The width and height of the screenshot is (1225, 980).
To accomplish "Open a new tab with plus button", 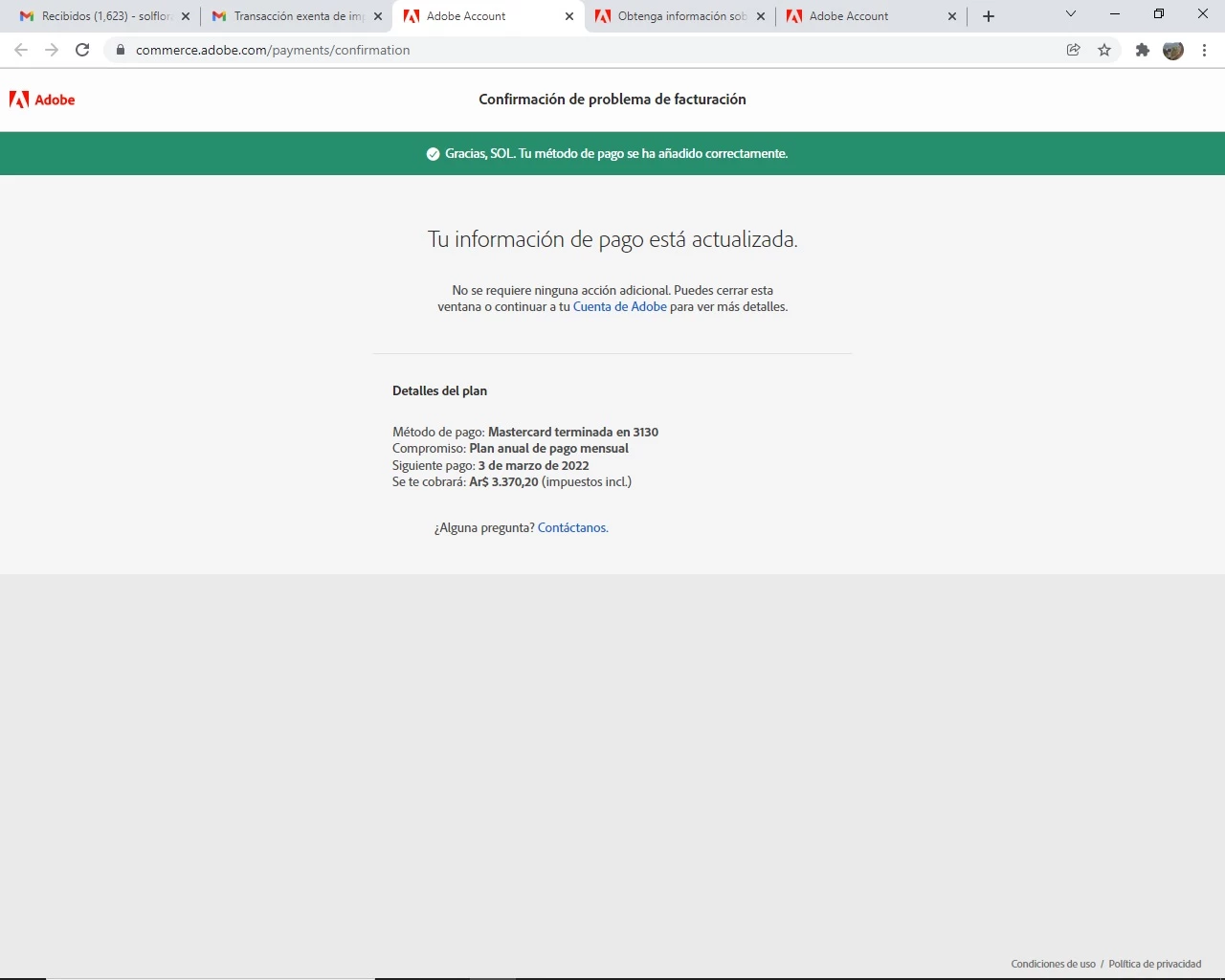I will point(989,16).
